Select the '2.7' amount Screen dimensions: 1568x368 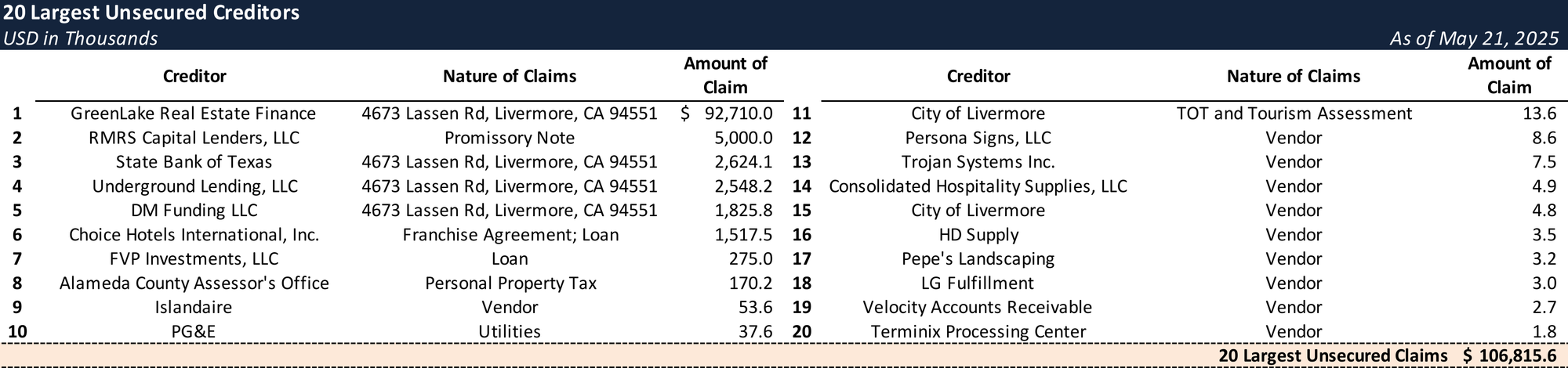tap(1544, 308)
